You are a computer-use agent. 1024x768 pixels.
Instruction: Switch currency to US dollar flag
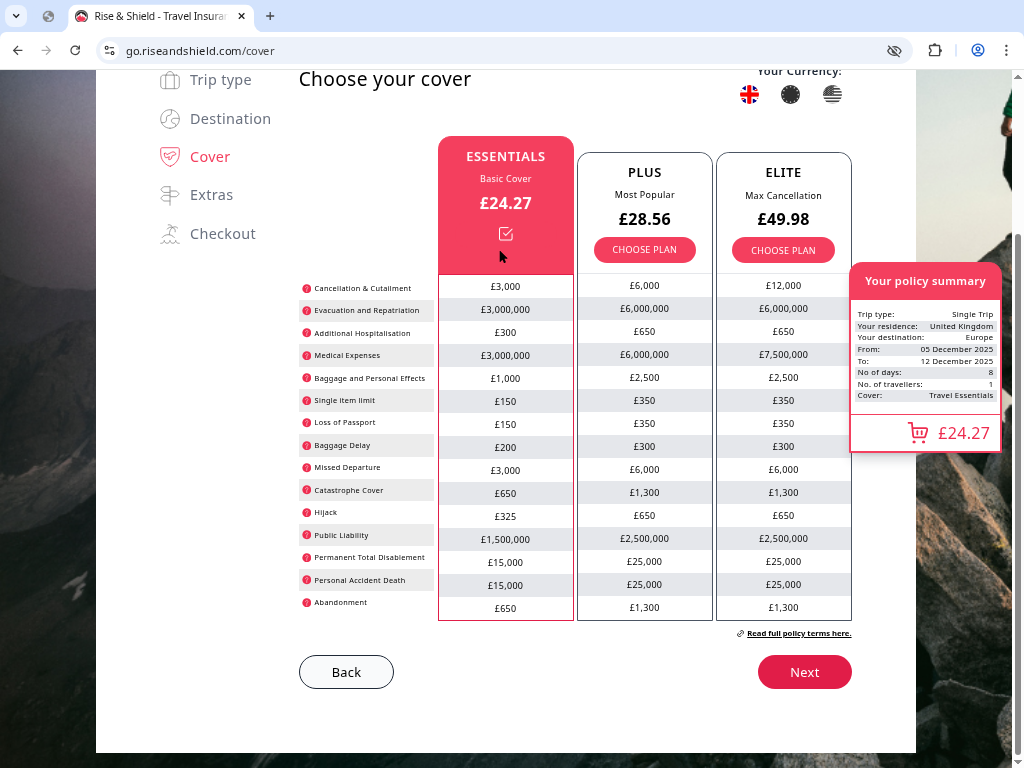click(x=832, y=95)
